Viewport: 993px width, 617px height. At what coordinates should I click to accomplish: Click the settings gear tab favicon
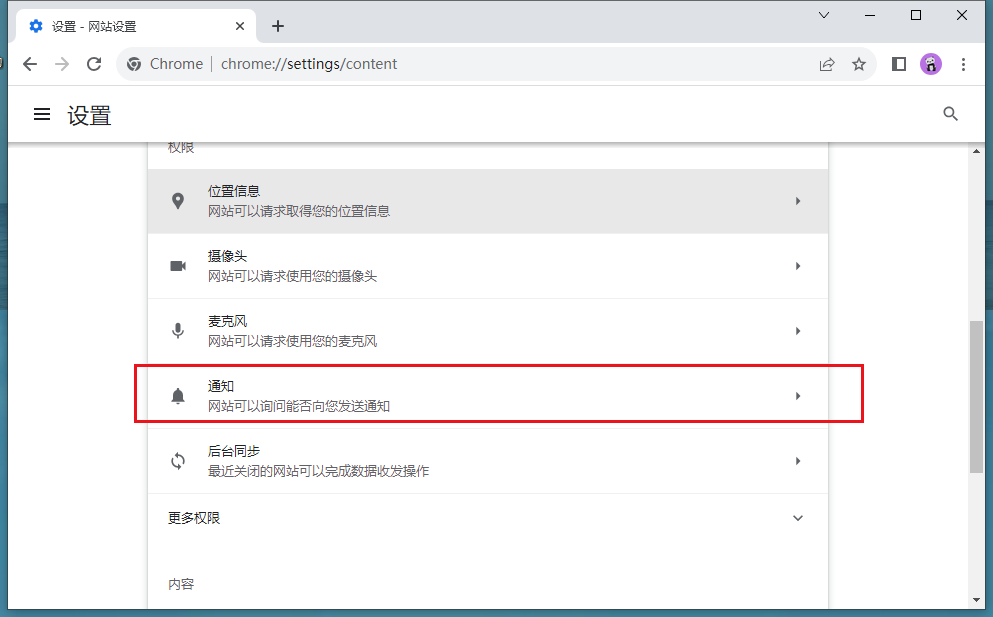(36, 26)
